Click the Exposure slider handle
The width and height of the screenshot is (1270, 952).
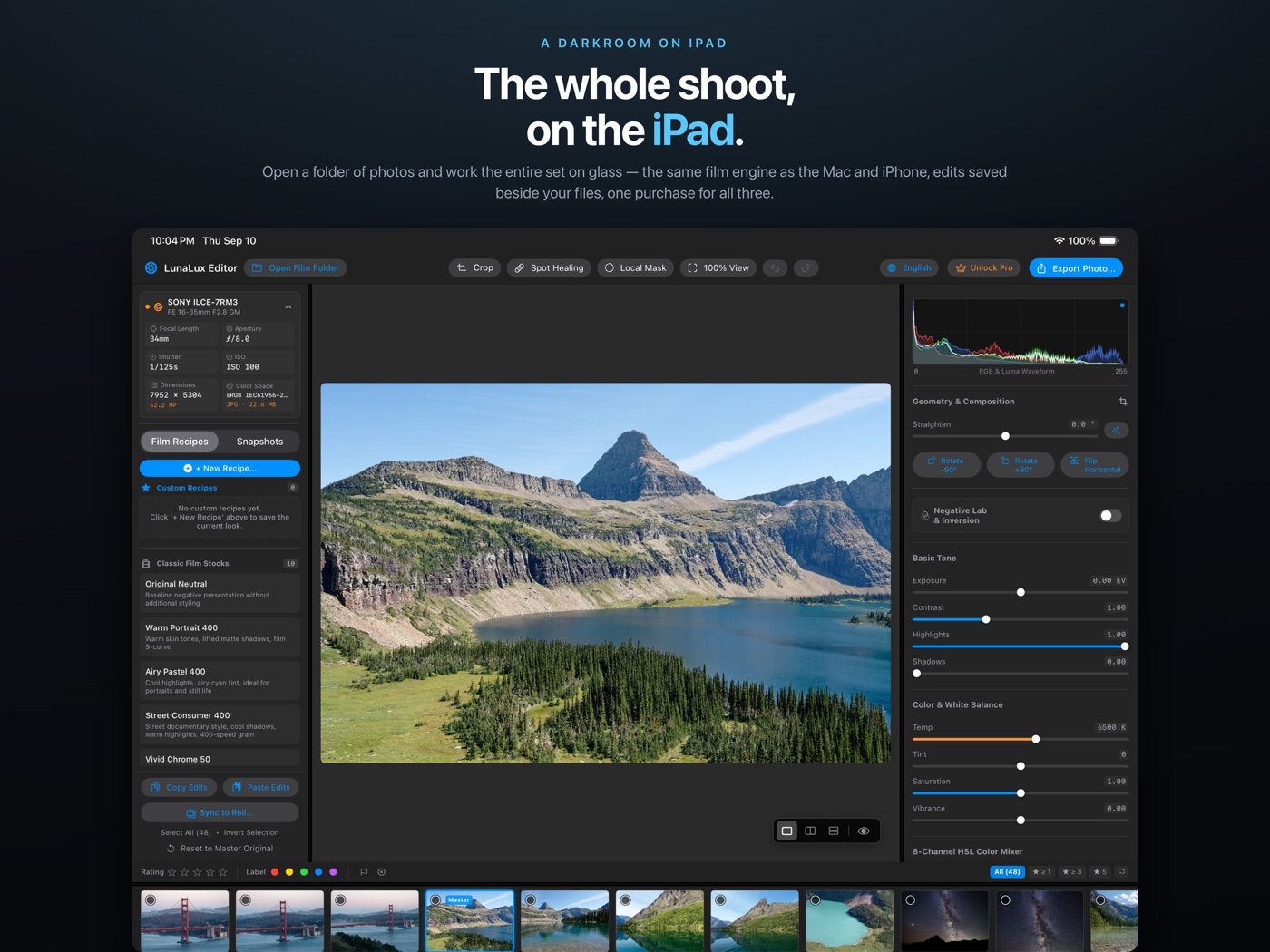pyautogui.click(x=1021, y=592)
